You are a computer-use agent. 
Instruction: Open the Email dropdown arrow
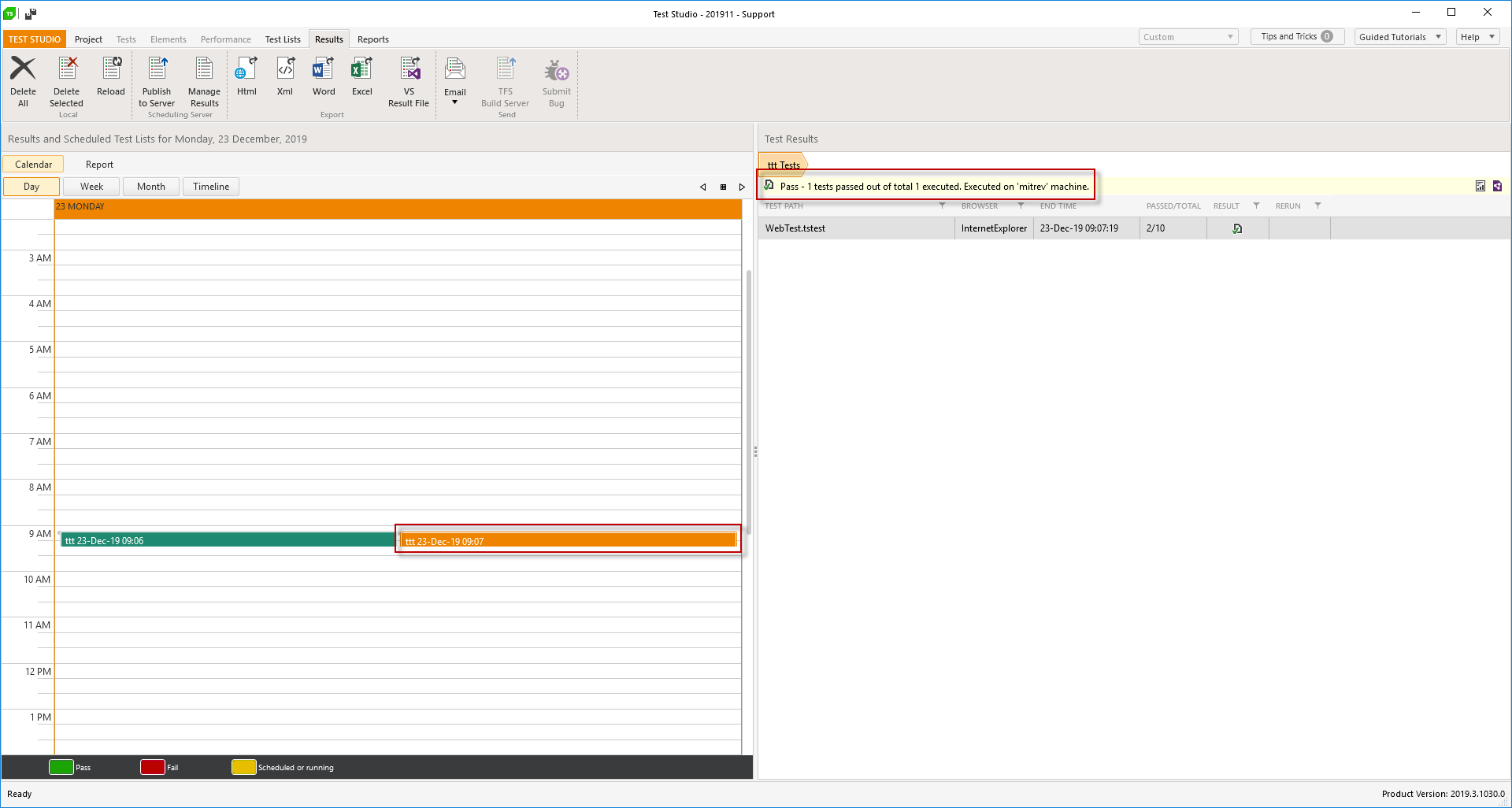pyautogui.click(x=454, y=102)
